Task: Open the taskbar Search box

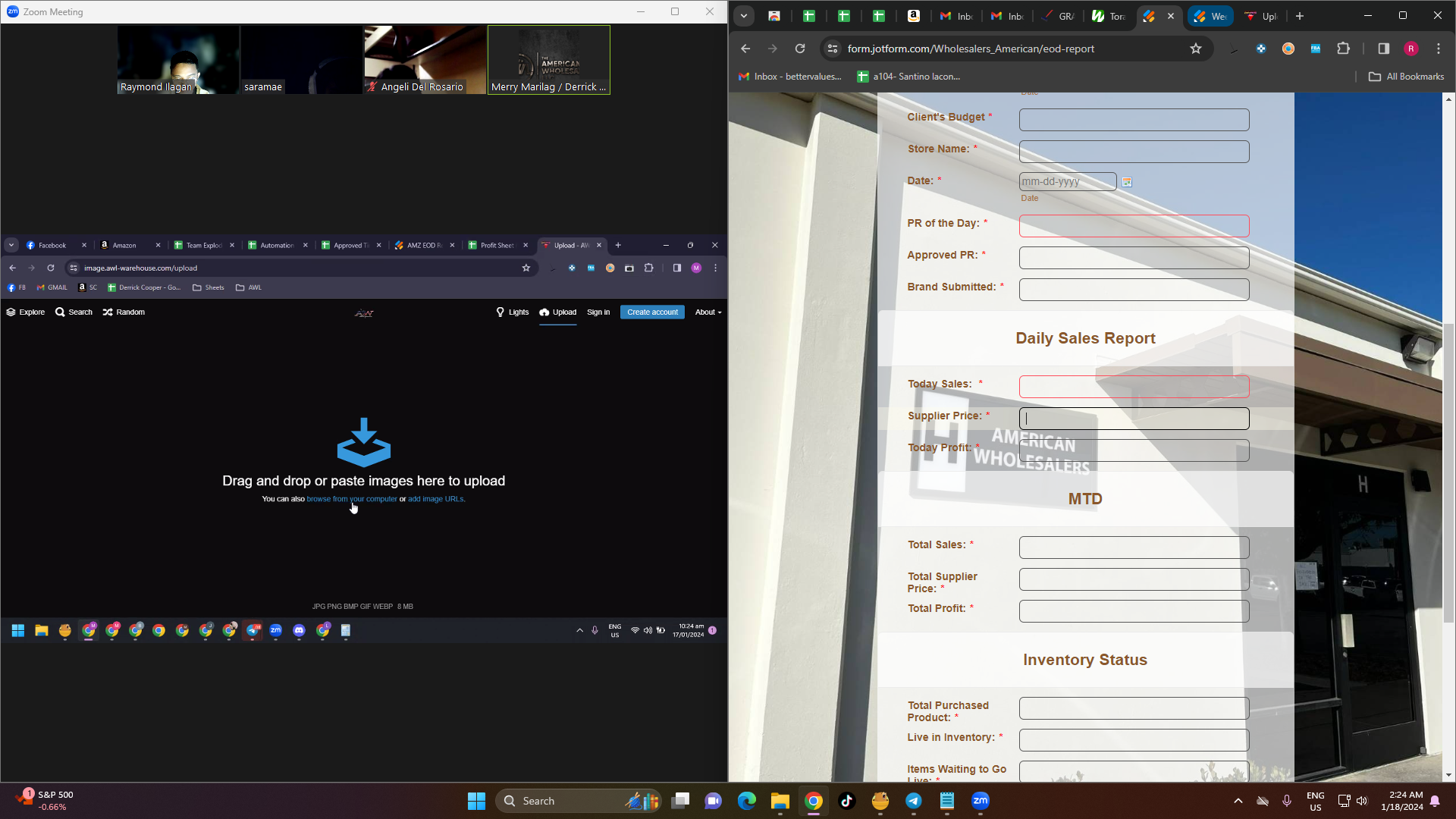Action: [579, 801]
